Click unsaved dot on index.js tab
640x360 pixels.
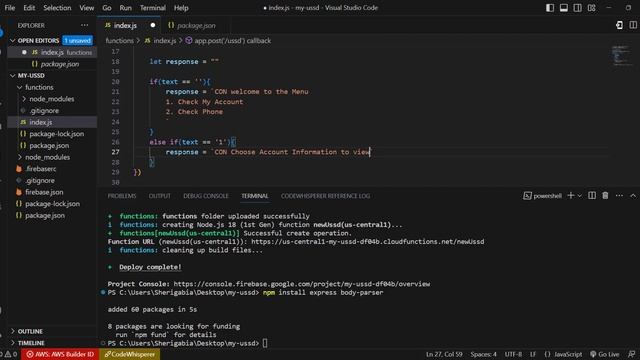[x=153, y=25]
